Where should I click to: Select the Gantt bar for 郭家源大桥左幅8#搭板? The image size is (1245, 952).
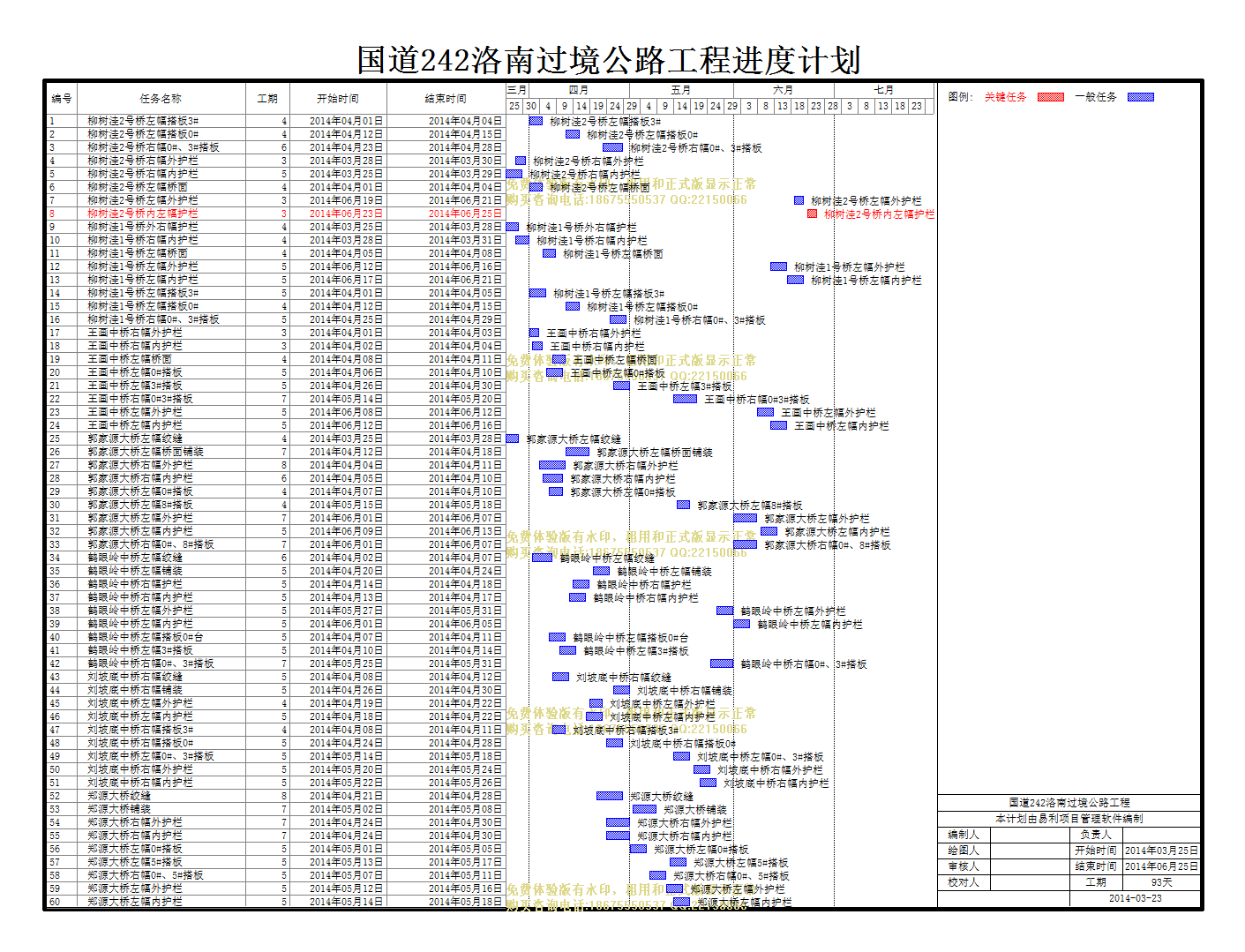coord(683,505)
